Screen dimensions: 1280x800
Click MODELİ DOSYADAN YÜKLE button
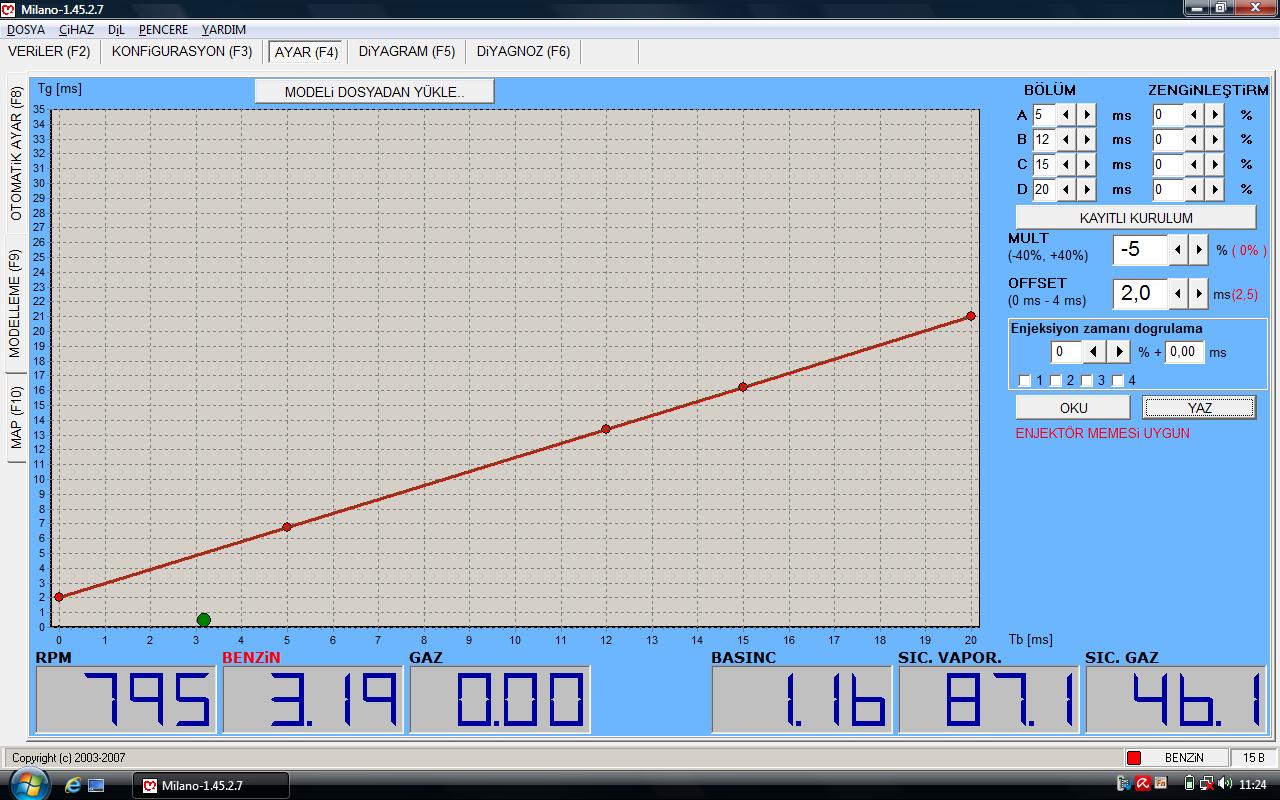click(375, 91)
